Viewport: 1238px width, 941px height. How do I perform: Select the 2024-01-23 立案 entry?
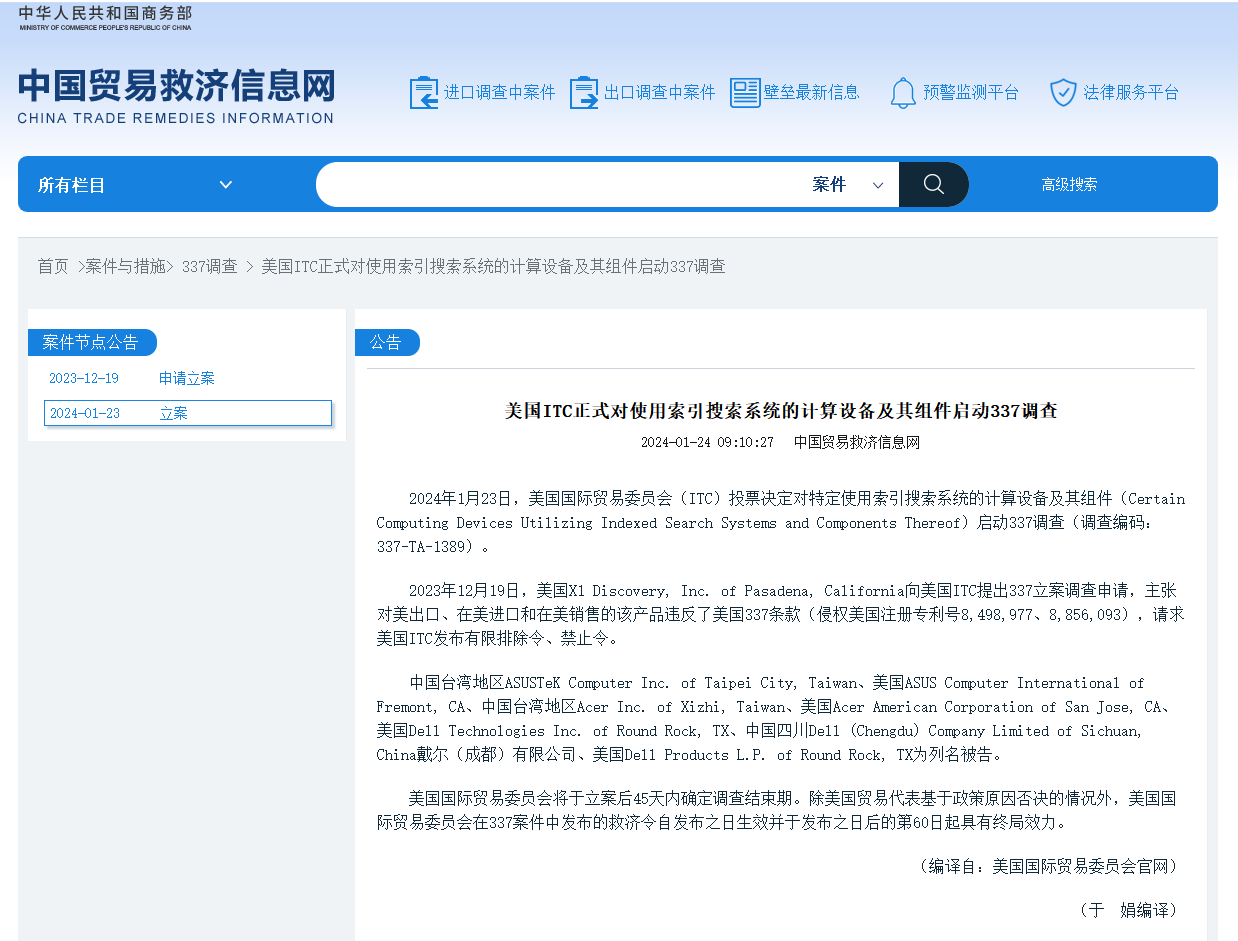point(188,413)
